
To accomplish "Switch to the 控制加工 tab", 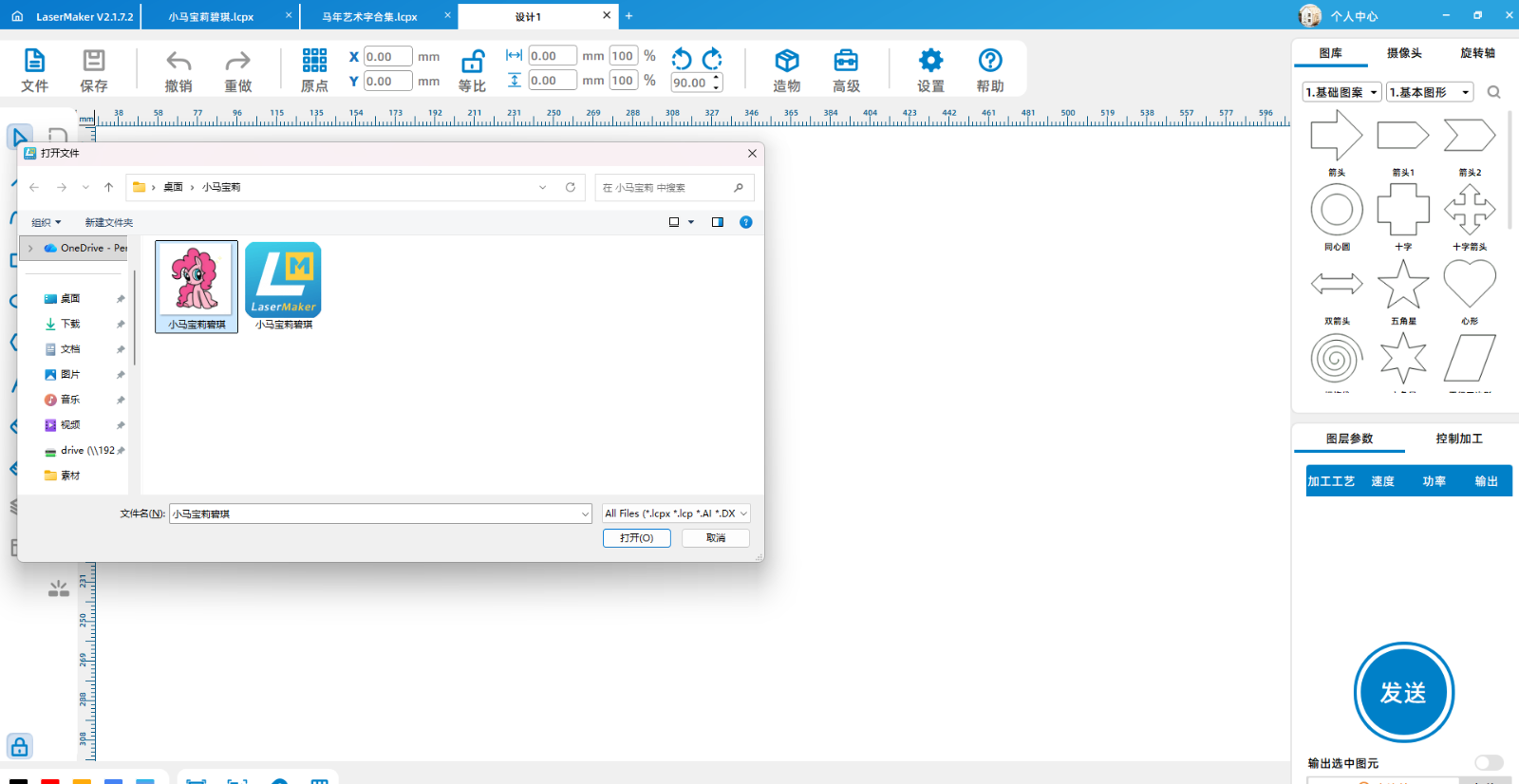I will tap(1458, 439).
